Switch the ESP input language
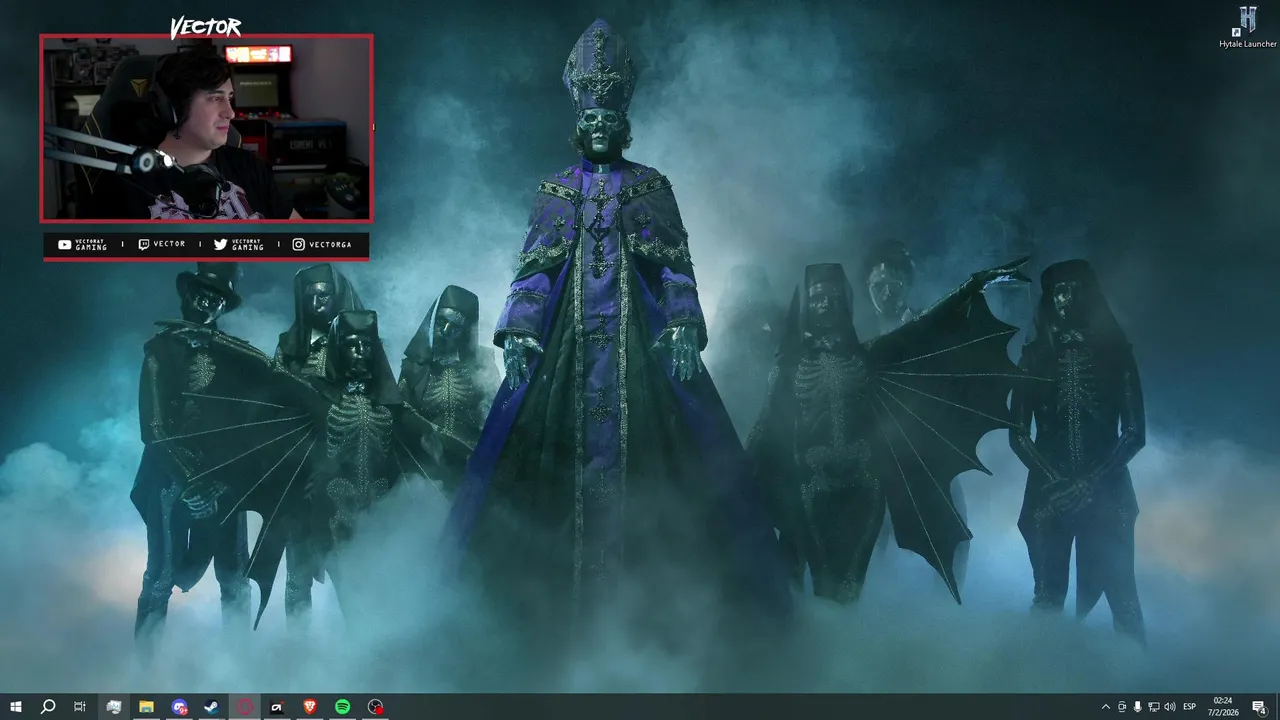Image resolution: width=1280 pixels, height=720 pixels. point(1190,707)
